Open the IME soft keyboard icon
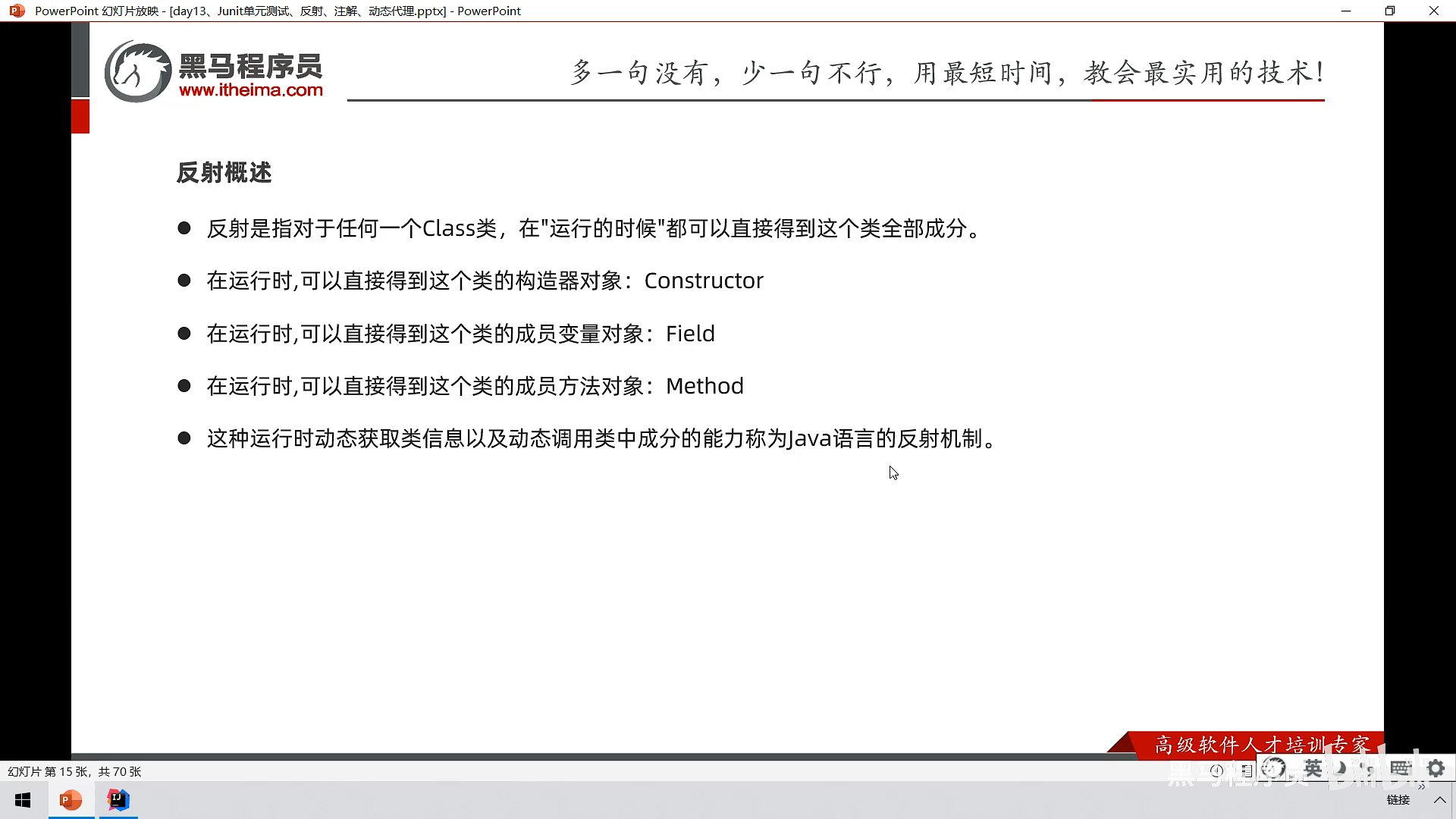 coord(1400,768)
